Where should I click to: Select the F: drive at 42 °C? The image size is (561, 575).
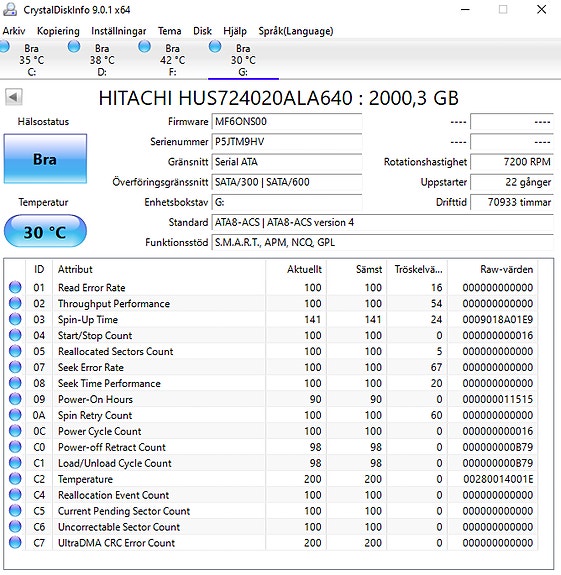[x=172, y=60]
